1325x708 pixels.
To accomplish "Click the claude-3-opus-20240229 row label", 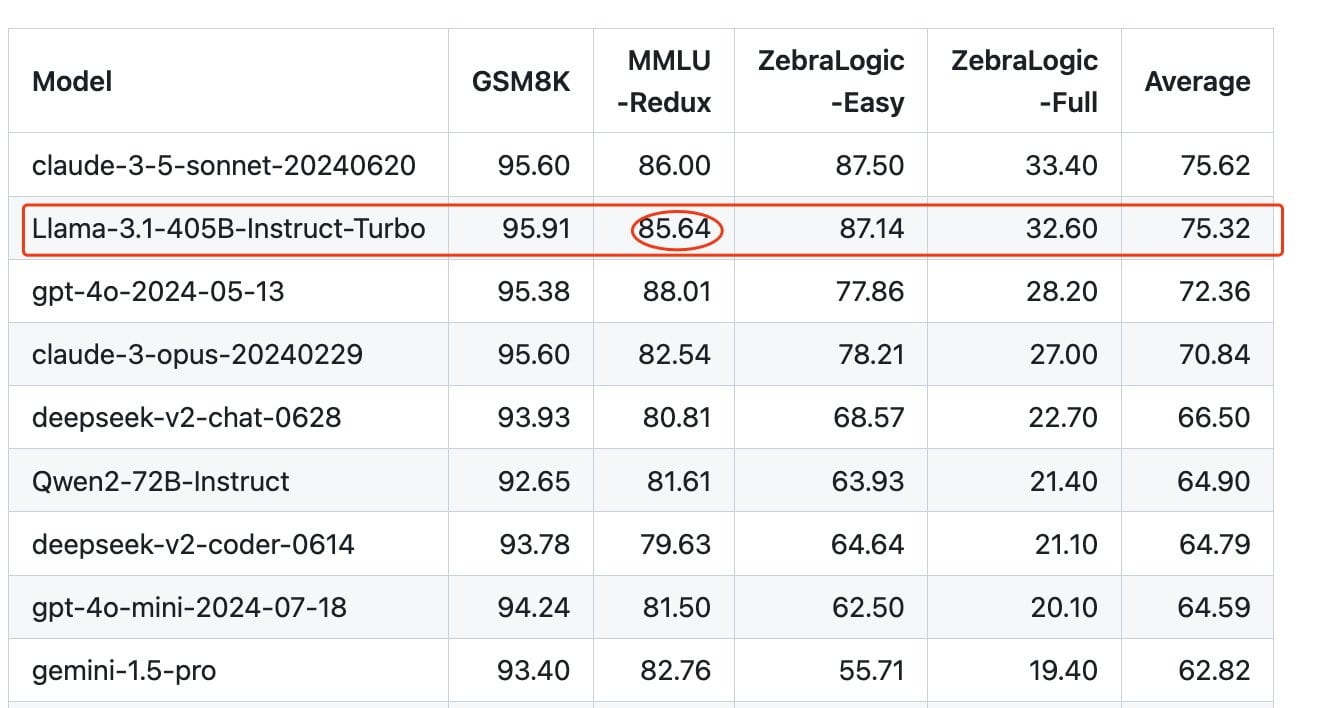I will point(197,354).
